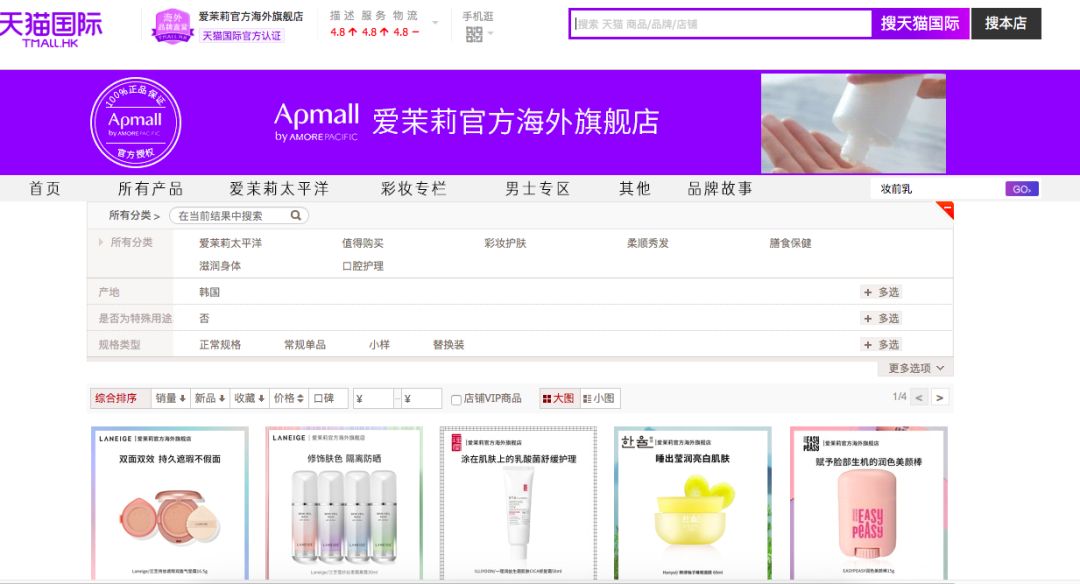Switch to small image list view (小图)
This screenshot has height=584, width=1080.
tap(599, 398)
